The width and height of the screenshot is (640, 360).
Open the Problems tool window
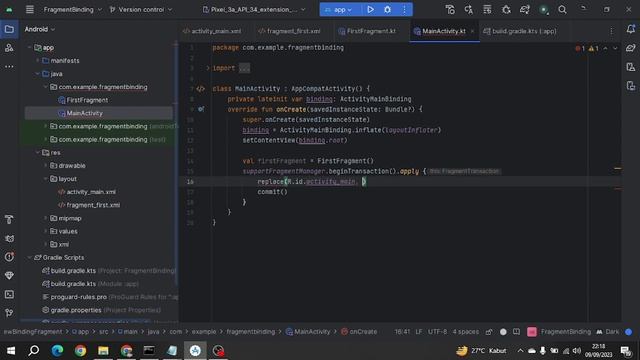click(x=9, y=257)
